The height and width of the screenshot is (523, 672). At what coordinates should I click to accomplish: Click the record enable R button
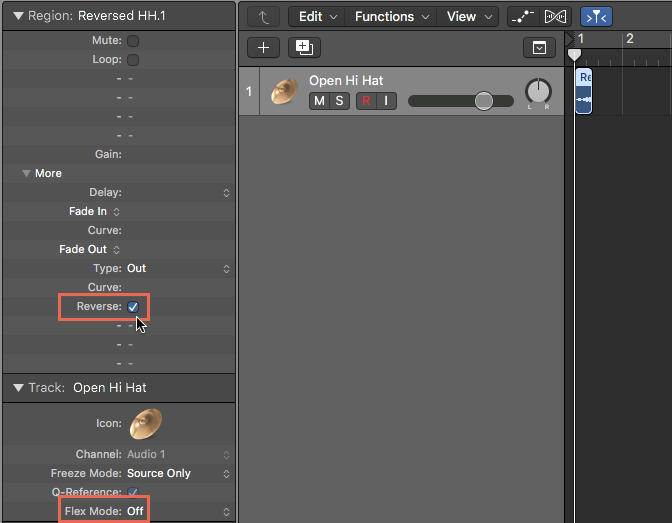366,101
